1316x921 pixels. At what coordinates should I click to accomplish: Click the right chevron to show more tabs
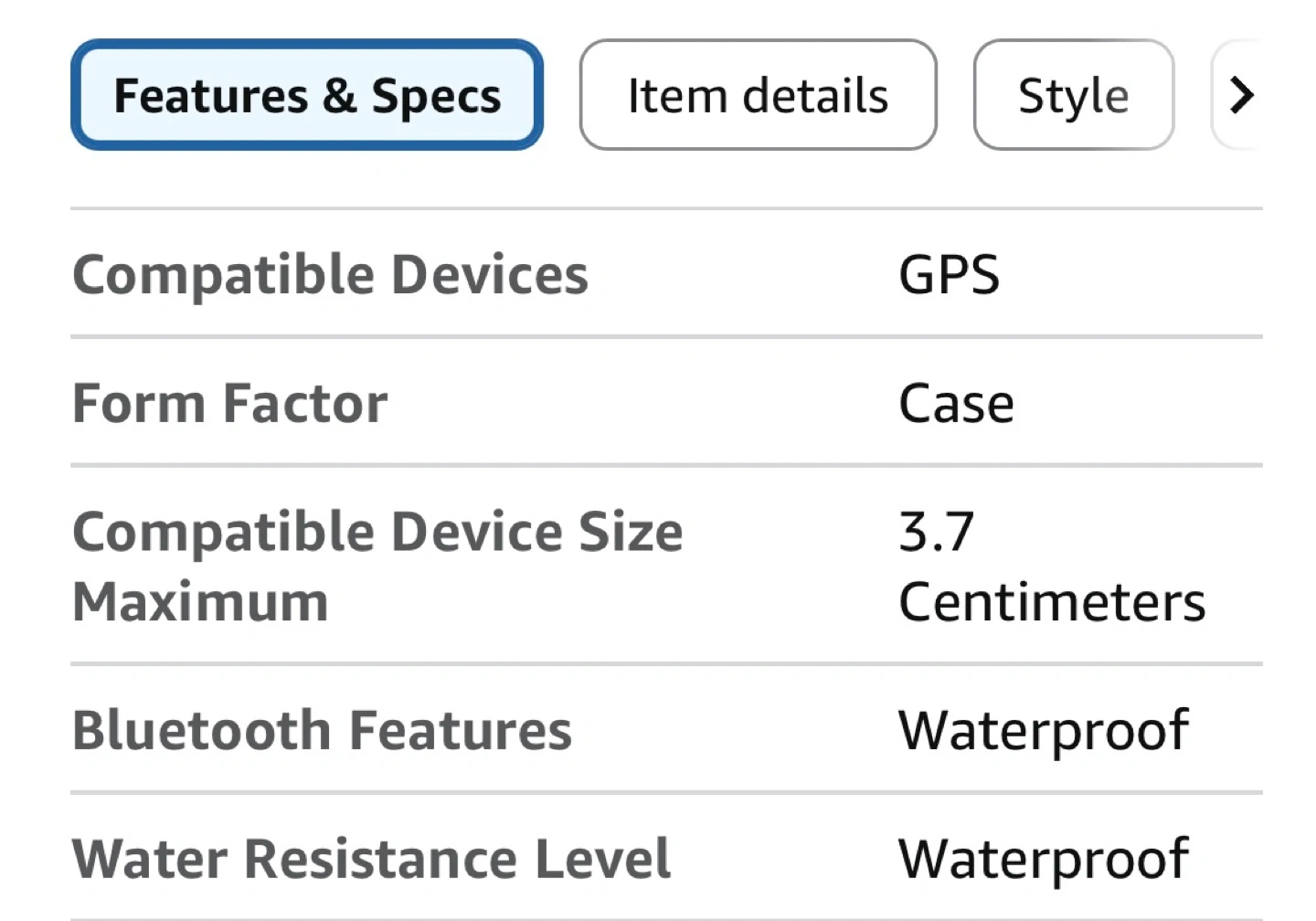(x=1241, y=95)
